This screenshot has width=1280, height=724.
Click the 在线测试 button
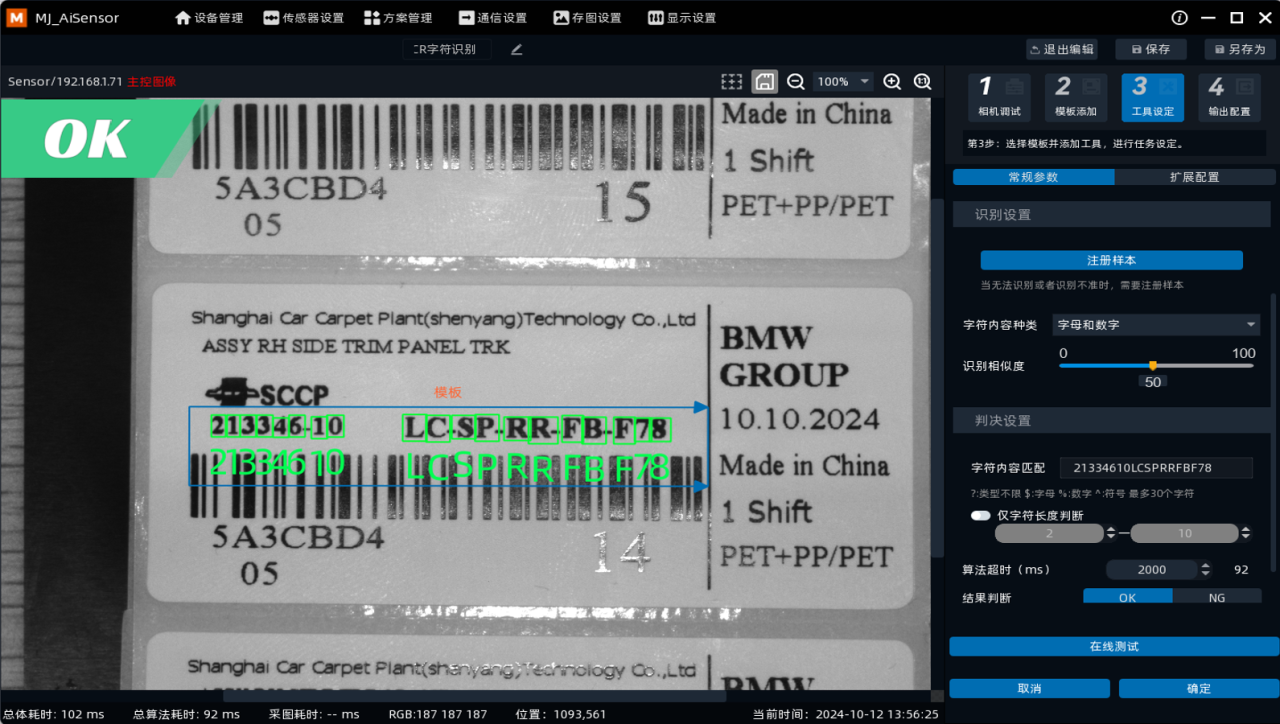(1114, 647)
